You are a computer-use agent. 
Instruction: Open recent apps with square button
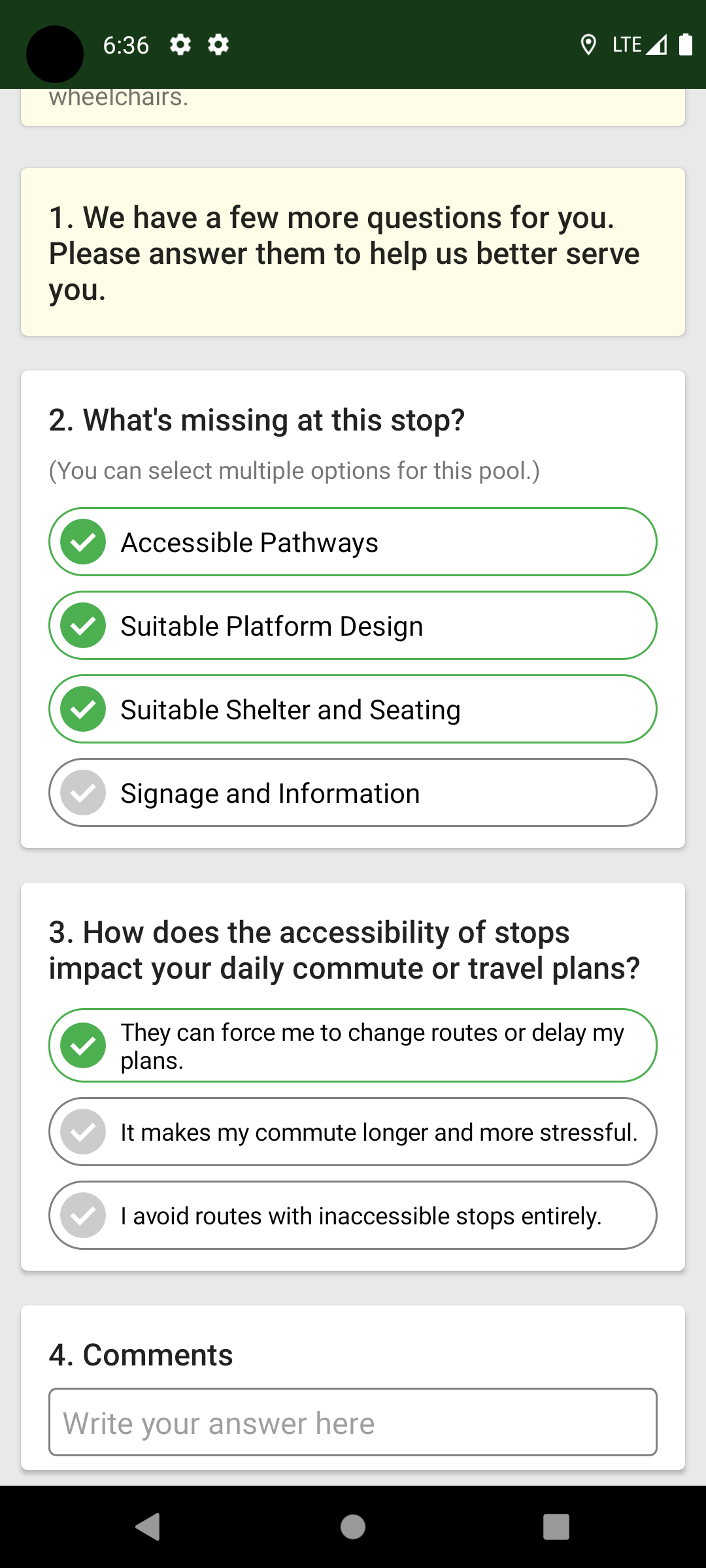[x=556, y=1527]
